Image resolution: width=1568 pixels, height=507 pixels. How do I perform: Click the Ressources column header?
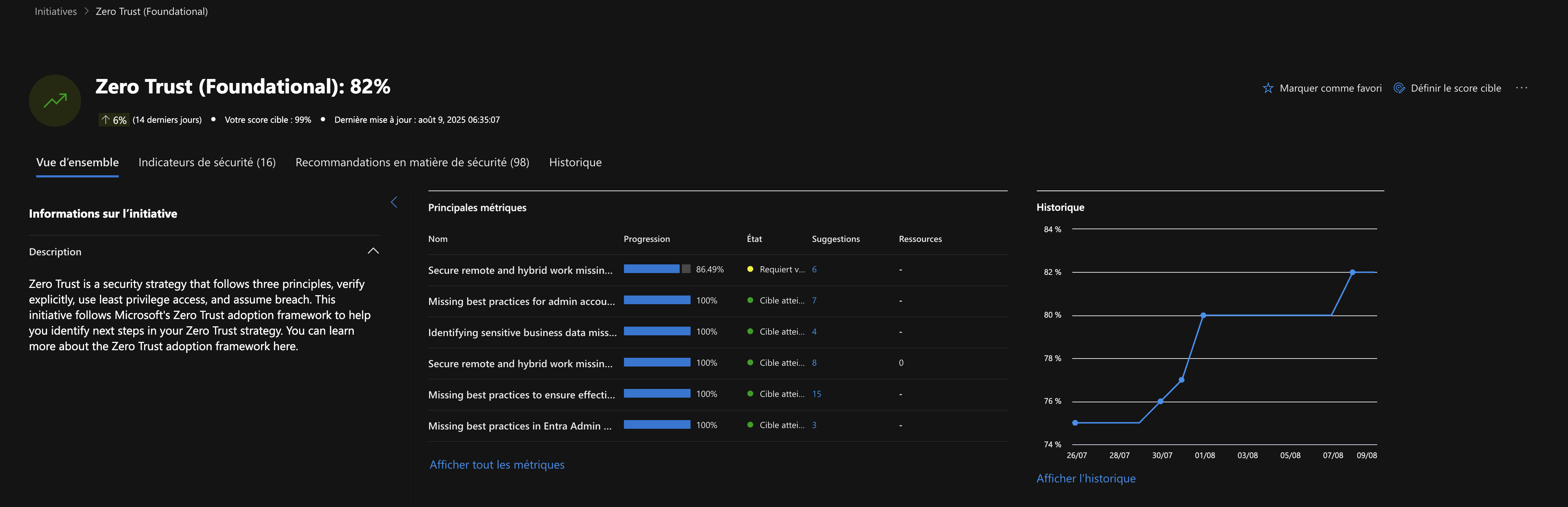click(921, 239)
